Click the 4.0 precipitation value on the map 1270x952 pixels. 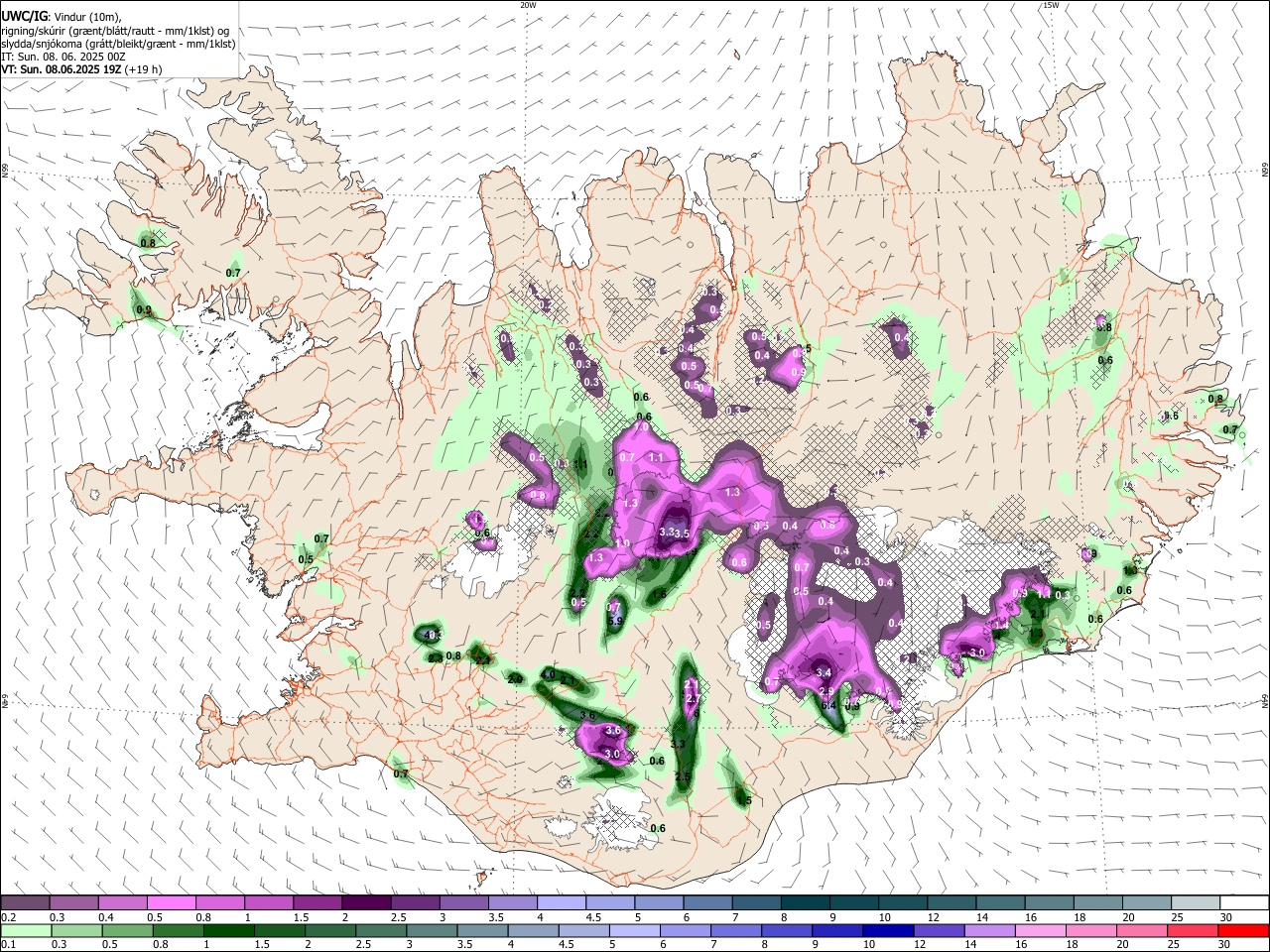(x=549, y=674)
